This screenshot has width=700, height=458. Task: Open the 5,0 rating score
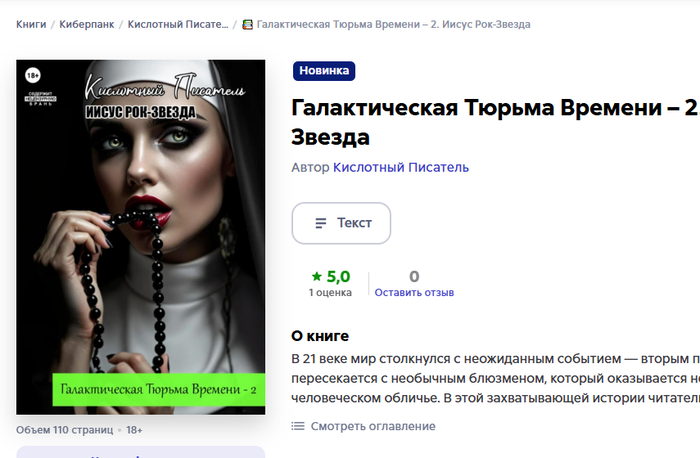(x=338, y=277)
